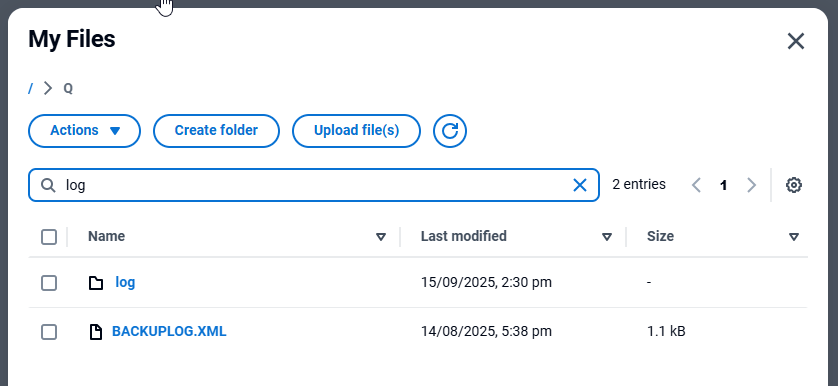Click the BACKUPLOG.XML file icon
The height and width of the screenshot is (386, 838).
[96, 332]
